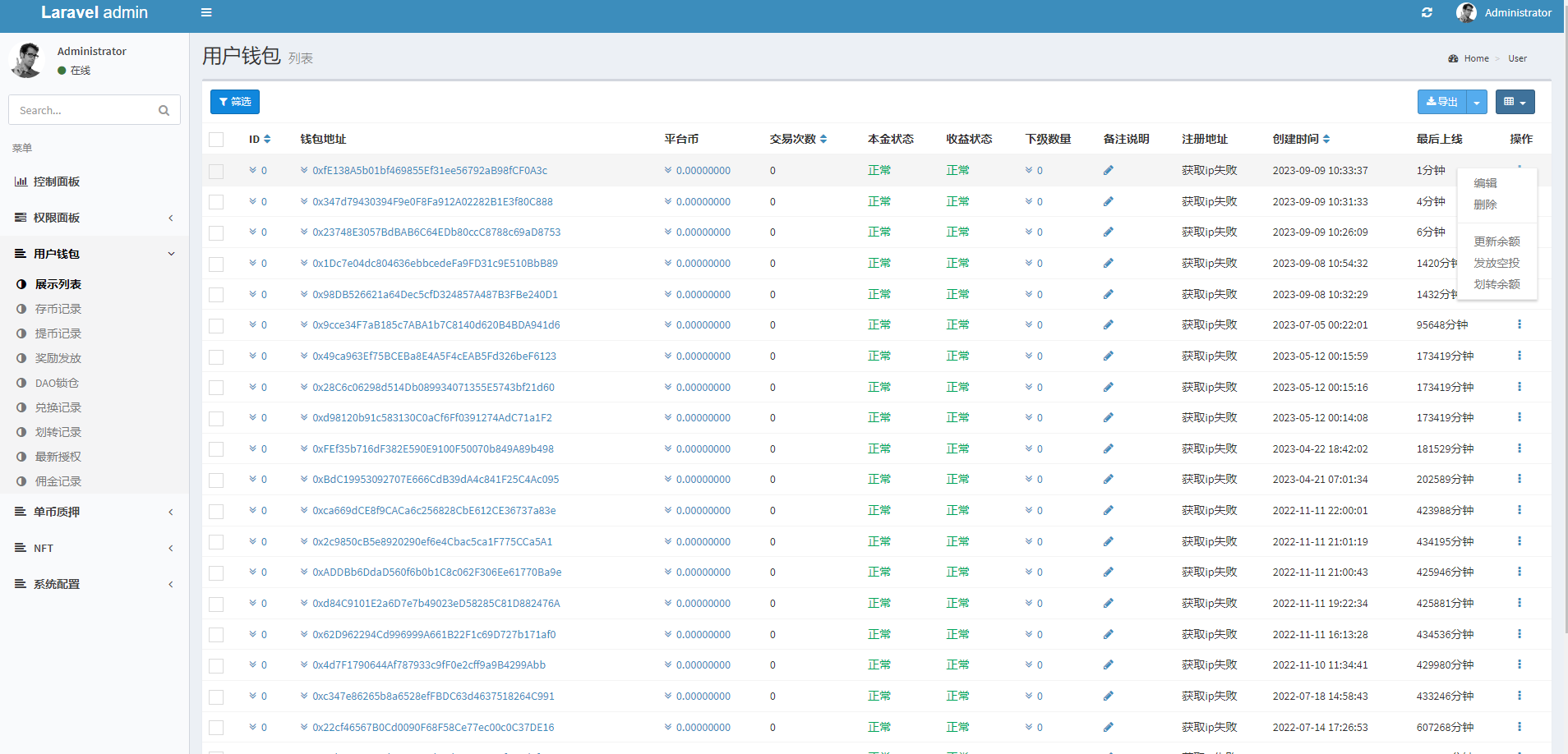Open the dropdown arrow beside 导出 button
Screen dimensions: 1568x754
(1477, 102)
